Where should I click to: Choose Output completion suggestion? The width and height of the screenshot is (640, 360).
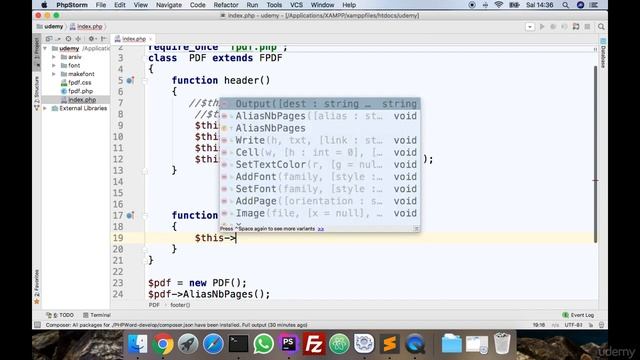coord(320,104)
